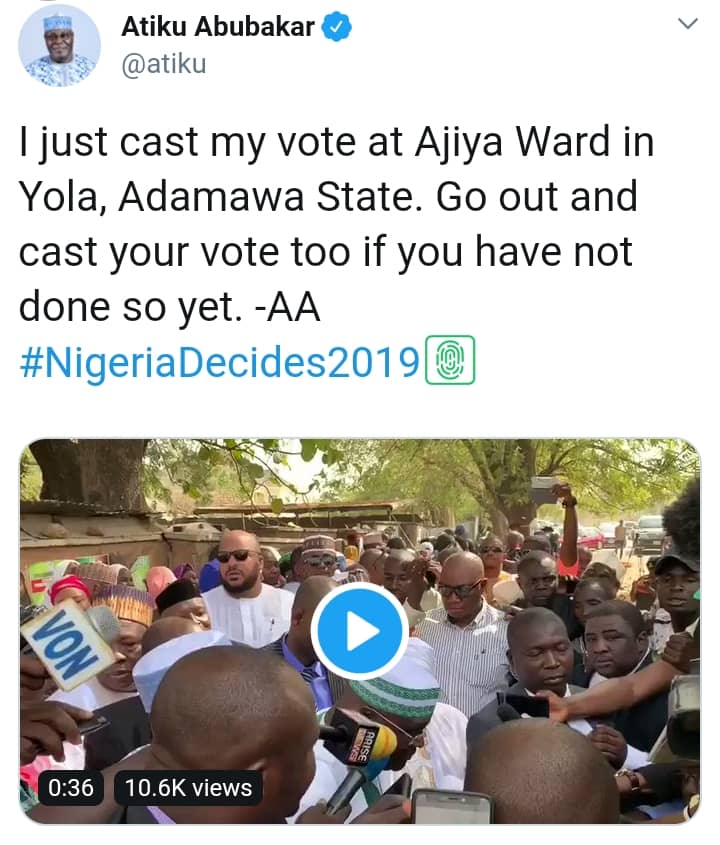The width and height of the screenshot is (720, 845).
Task: Click the smartphone at the video's bottom edge
Action: (x=452, y=806)
